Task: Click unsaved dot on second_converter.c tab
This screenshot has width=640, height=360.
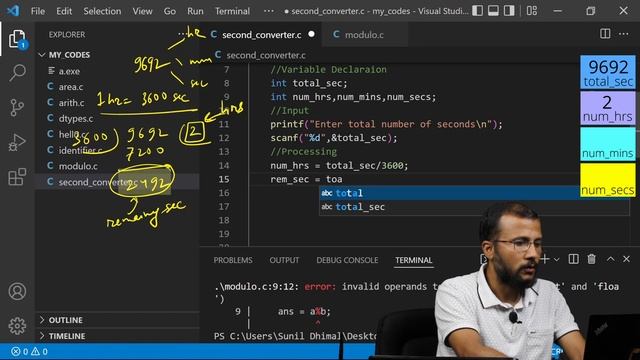Action: (x=311, y=34)
